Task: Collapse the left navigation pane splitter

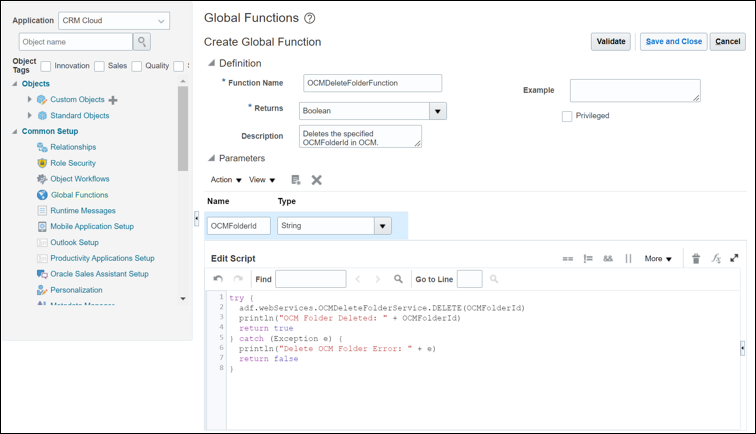Action: 196,218
